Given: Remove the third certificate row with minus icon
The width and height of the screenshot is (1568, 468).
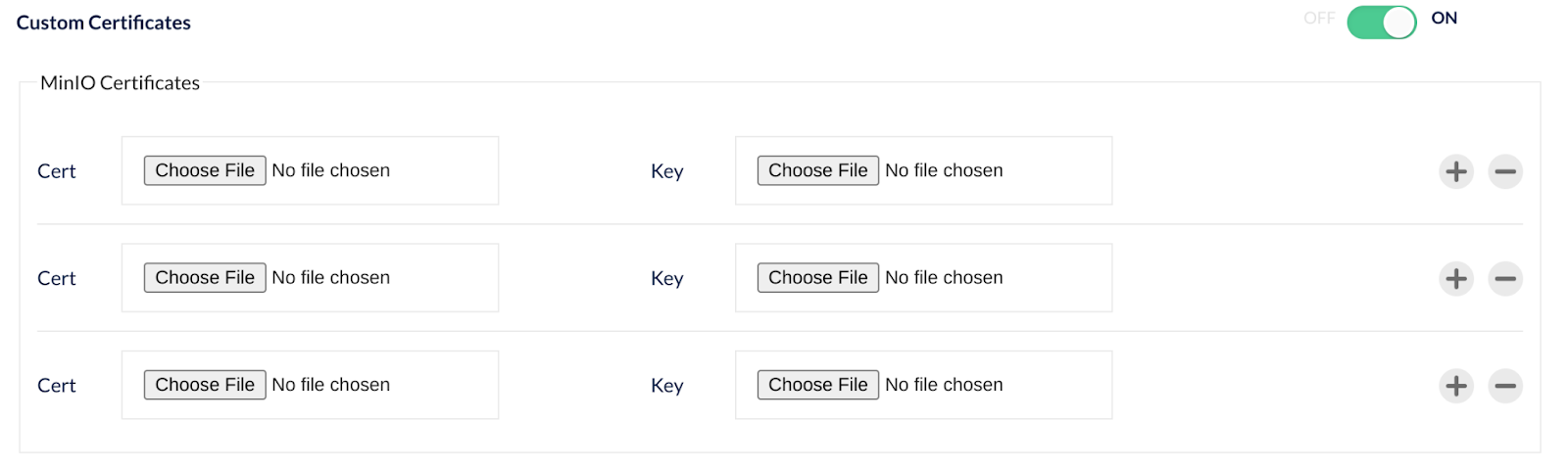Looking at the screenshot, I should pos(1505,386).
